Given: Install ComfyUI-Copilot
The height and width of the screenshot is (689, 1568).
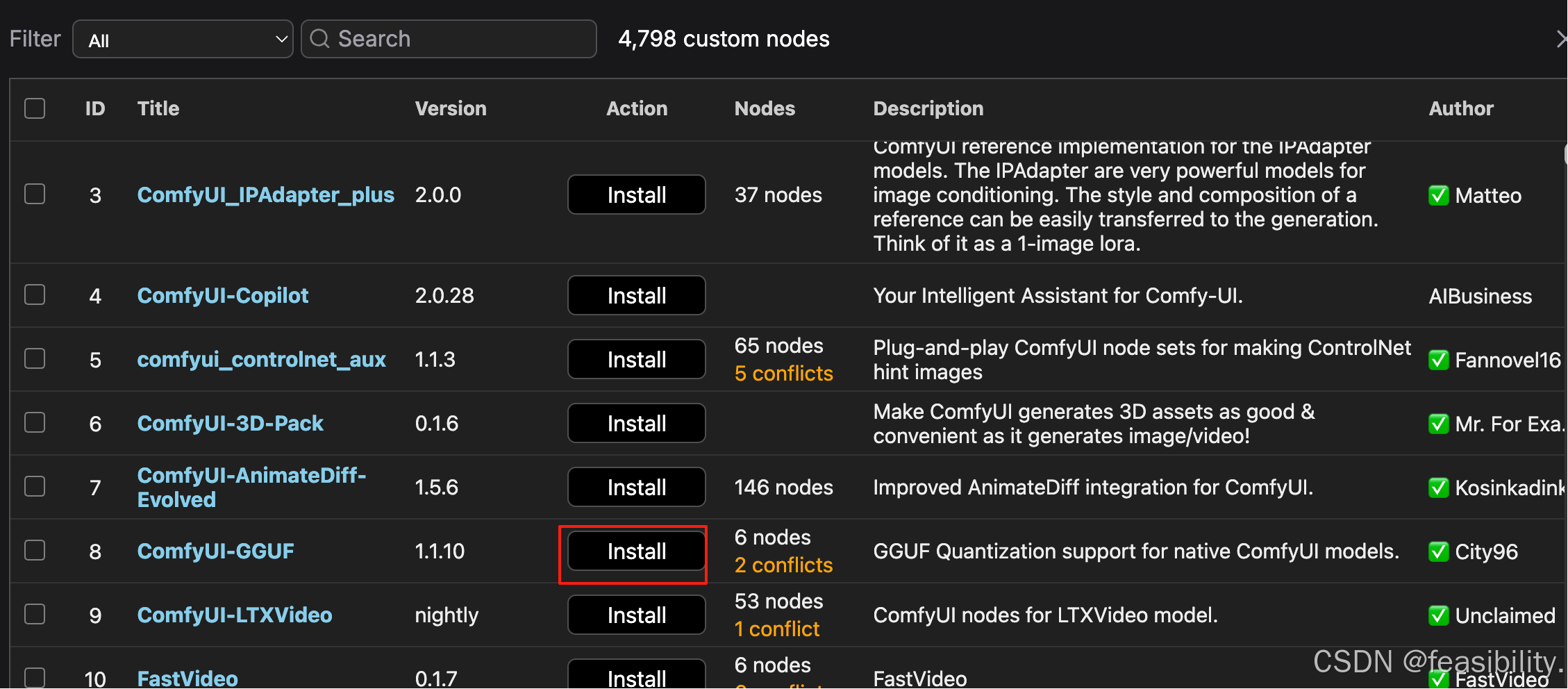Looking at the screenshot, I should point(637,295).
